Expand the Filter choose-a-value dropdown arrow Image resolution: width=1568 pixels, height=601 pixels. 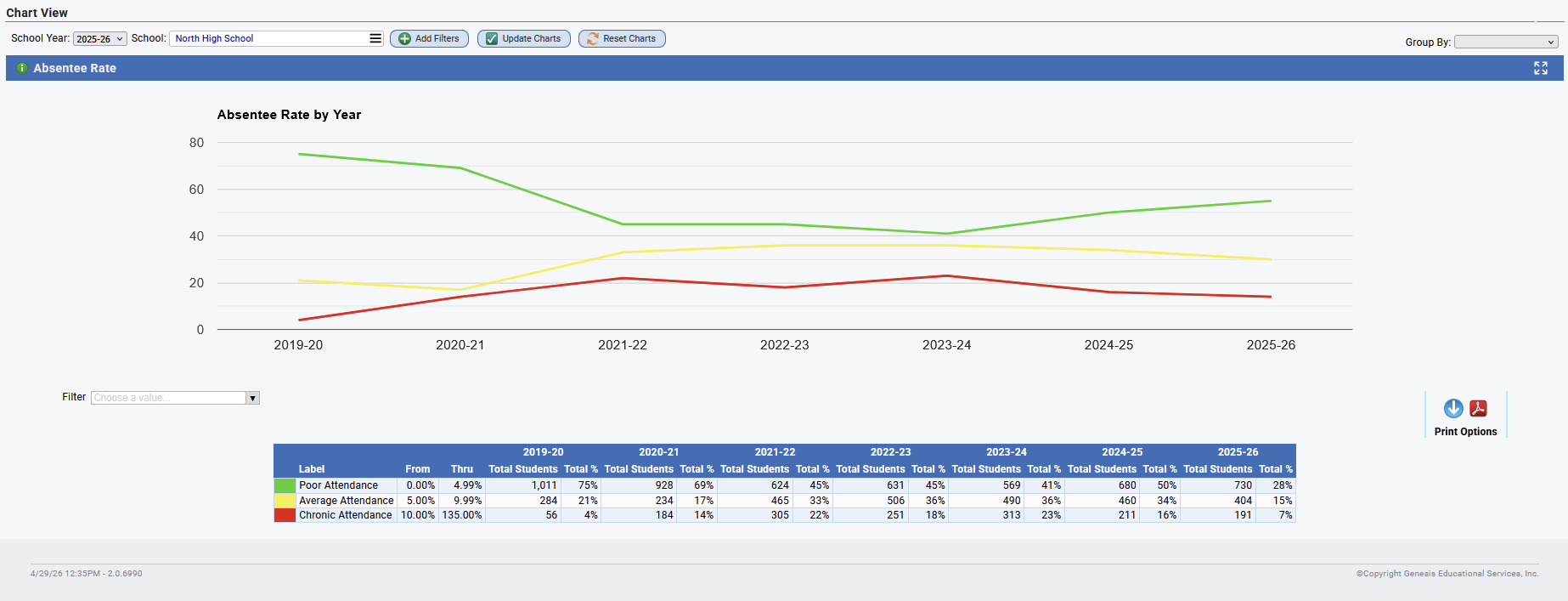click(x=252, y=398)
